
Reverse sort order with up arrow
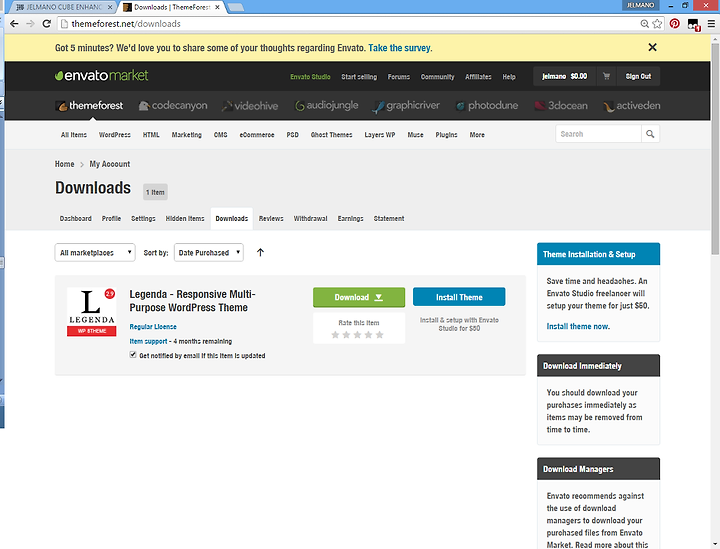pyautogui.click(x=260, y=252)
